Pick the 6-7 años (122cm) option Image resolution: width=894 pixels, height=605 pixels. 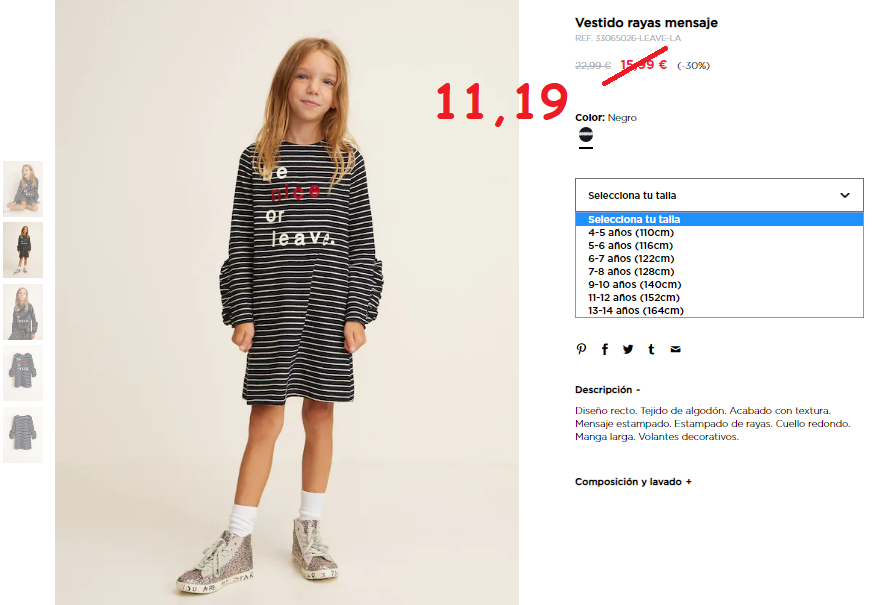point(719,259)
